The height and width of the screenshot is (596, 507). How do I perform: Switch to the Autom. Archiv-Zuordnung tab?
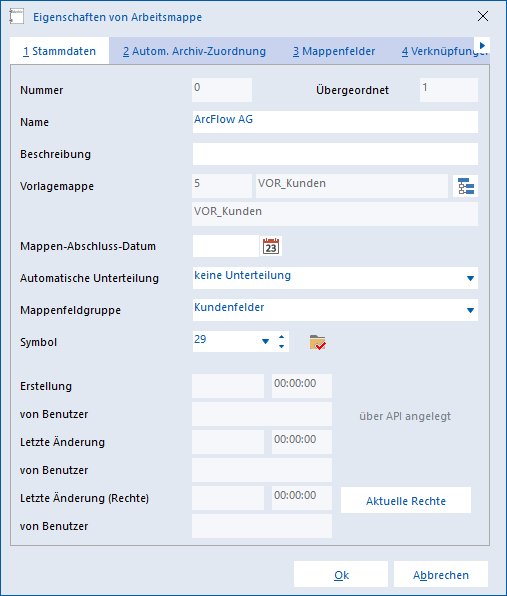(194, 51)
